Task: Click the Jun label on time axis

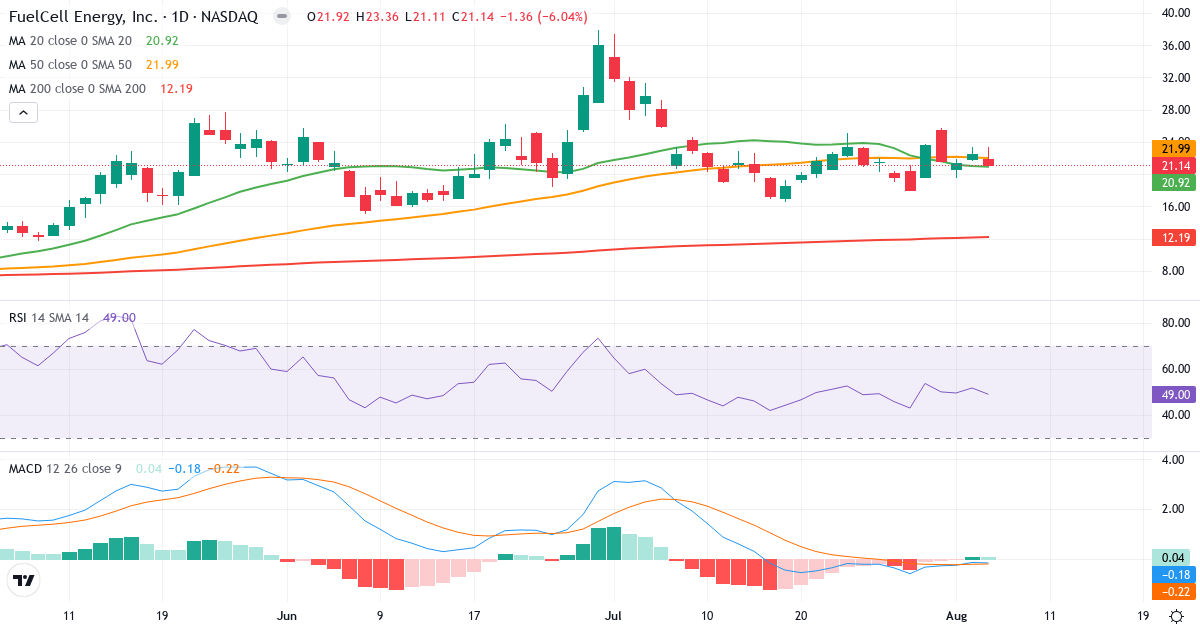Action: click(287, 616)
